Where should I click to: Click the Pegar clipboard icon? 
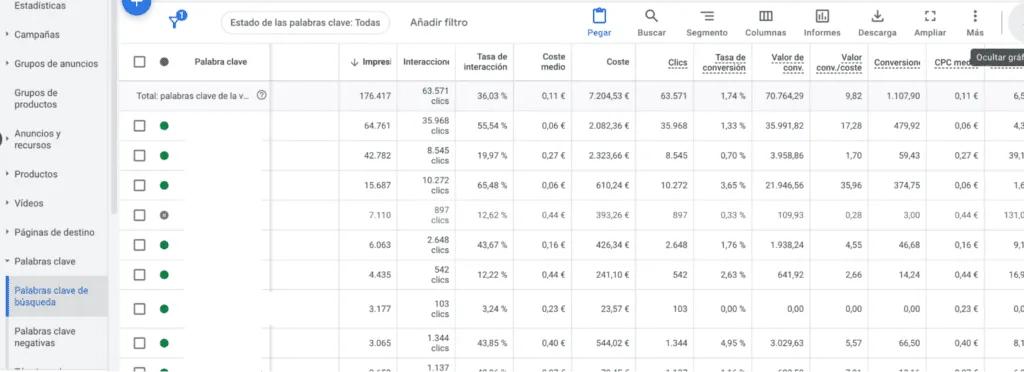click(599, 16)
